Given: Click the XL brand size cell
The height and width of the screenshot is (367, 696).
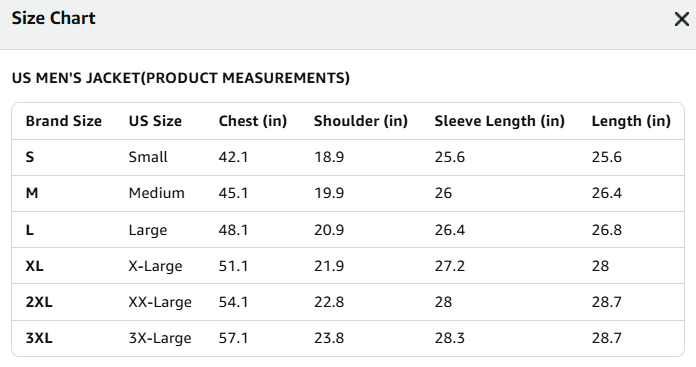Looking at the screenshot, I should (x=34, y=266).
